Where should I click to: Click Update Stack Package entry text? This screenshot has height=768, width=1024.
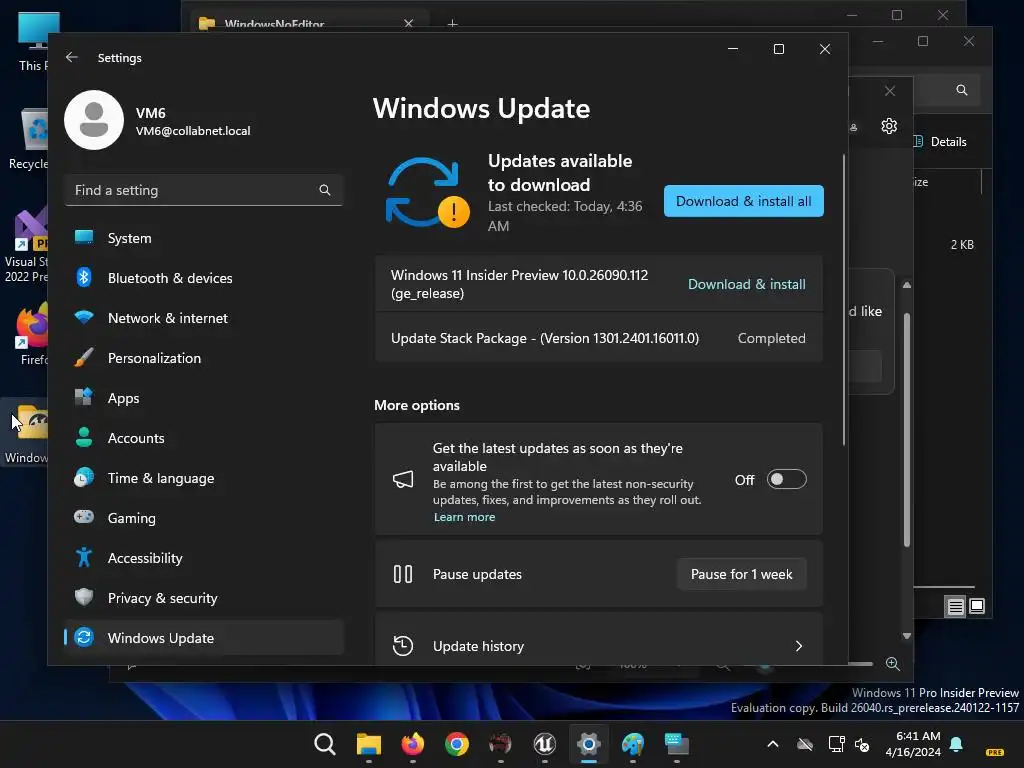click(x=545, y=338)
